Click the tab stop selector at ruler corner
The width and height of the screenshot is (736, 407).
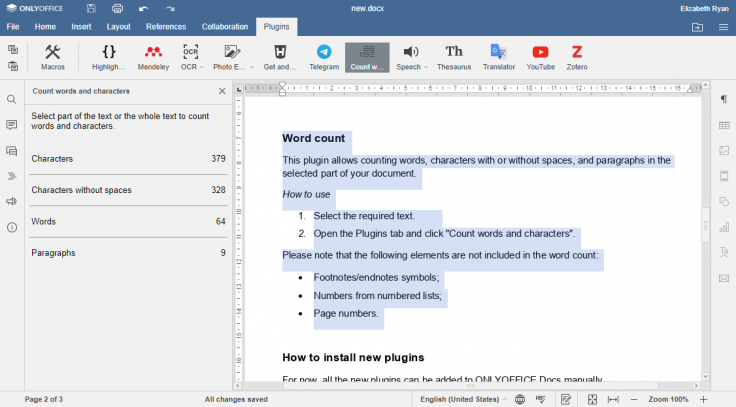click(239, 89)
